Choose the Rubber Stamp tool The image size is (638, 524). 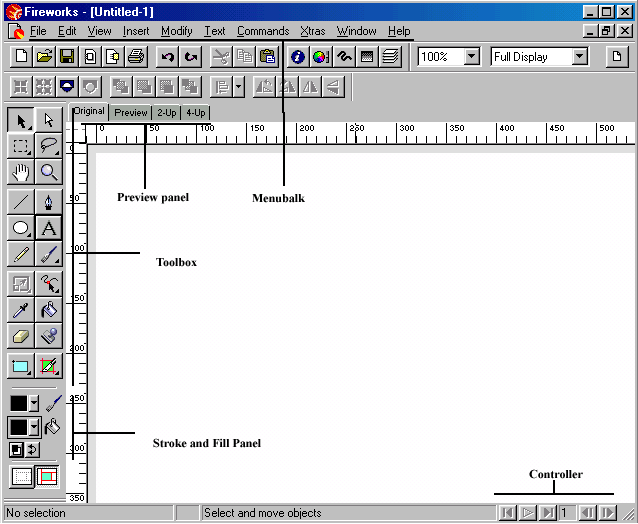click(x=48, y=336)
